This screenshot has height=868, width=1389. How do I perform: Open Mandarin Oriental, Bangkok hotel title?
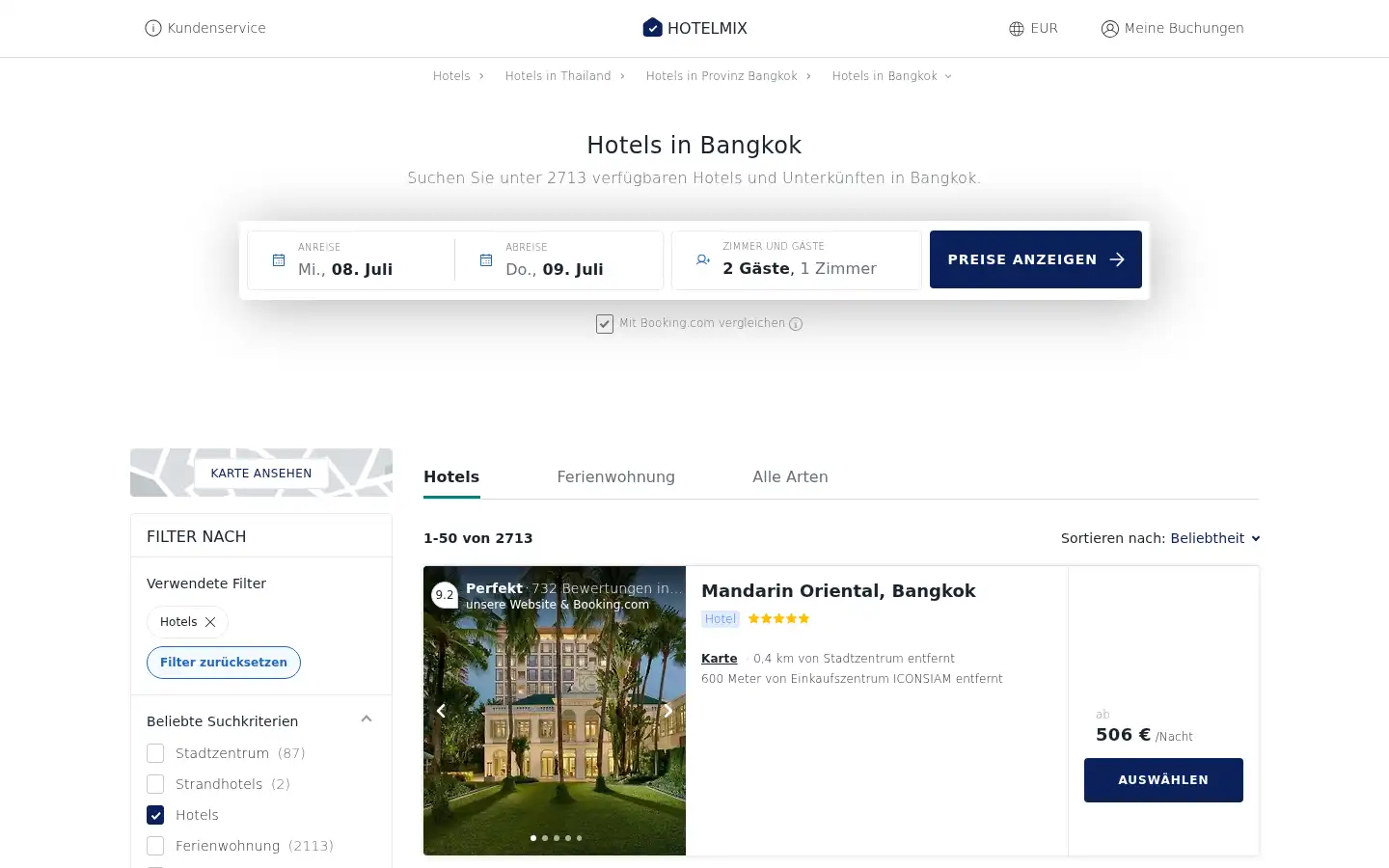click(x=838, y=591)
